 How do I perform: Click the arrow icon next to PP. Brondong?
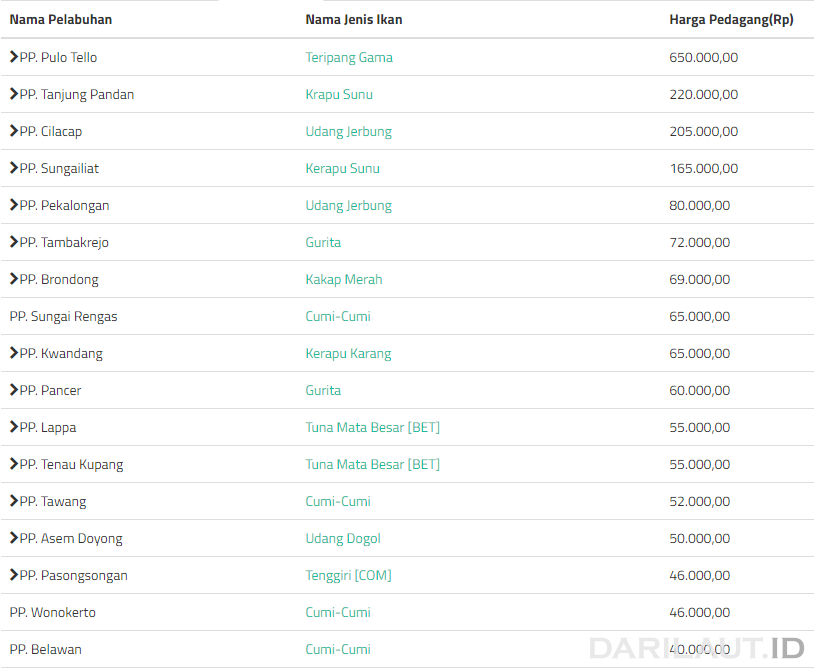[x=14, y=278]
